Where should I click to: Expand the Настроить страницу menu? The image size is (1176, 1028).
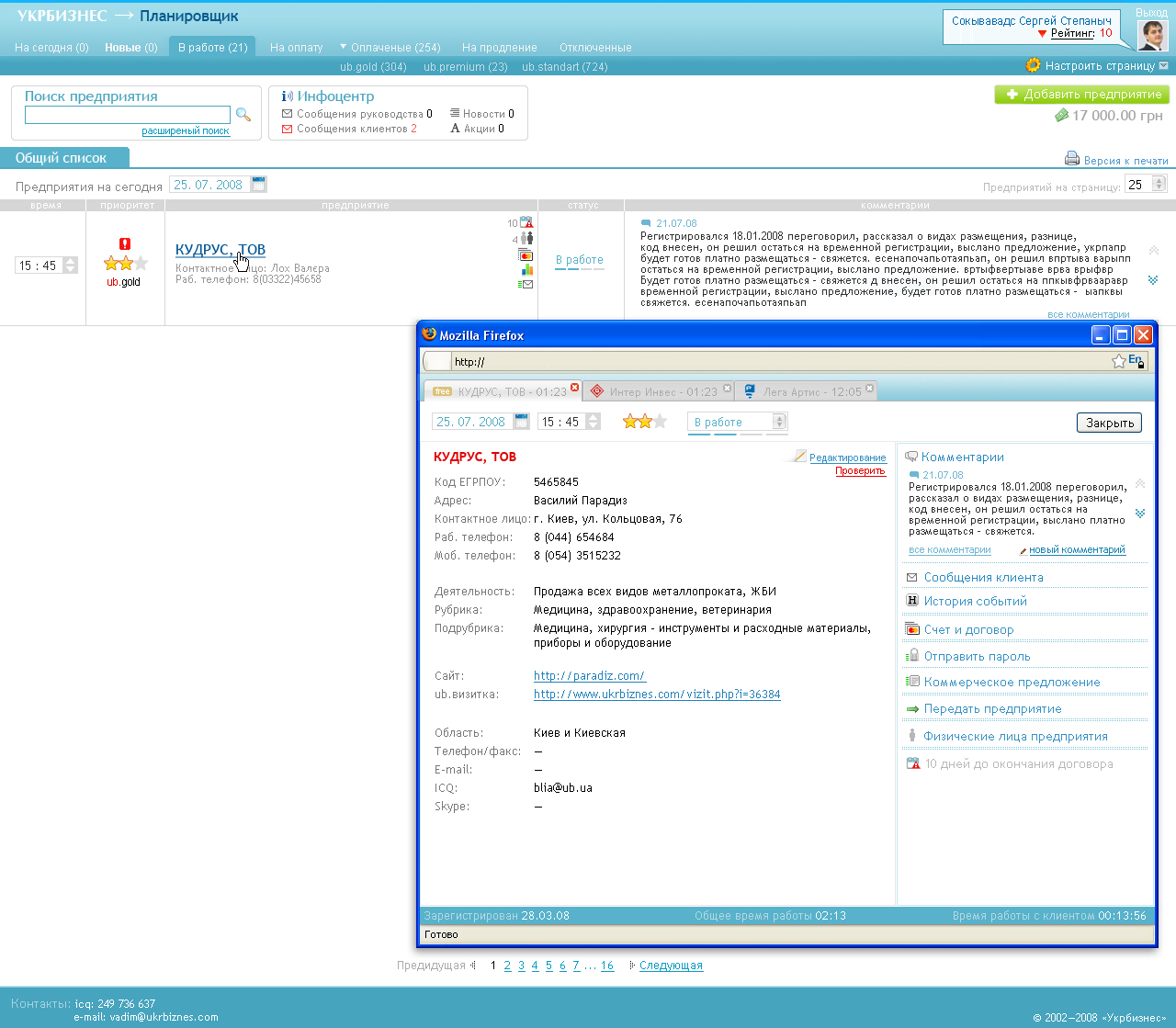click(x=1163, y=66)
